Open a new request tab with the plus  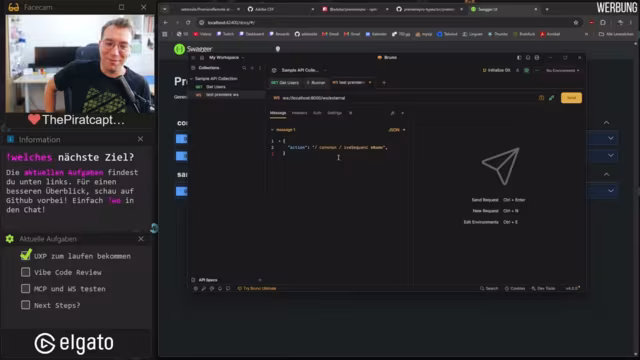click(384, 83)
